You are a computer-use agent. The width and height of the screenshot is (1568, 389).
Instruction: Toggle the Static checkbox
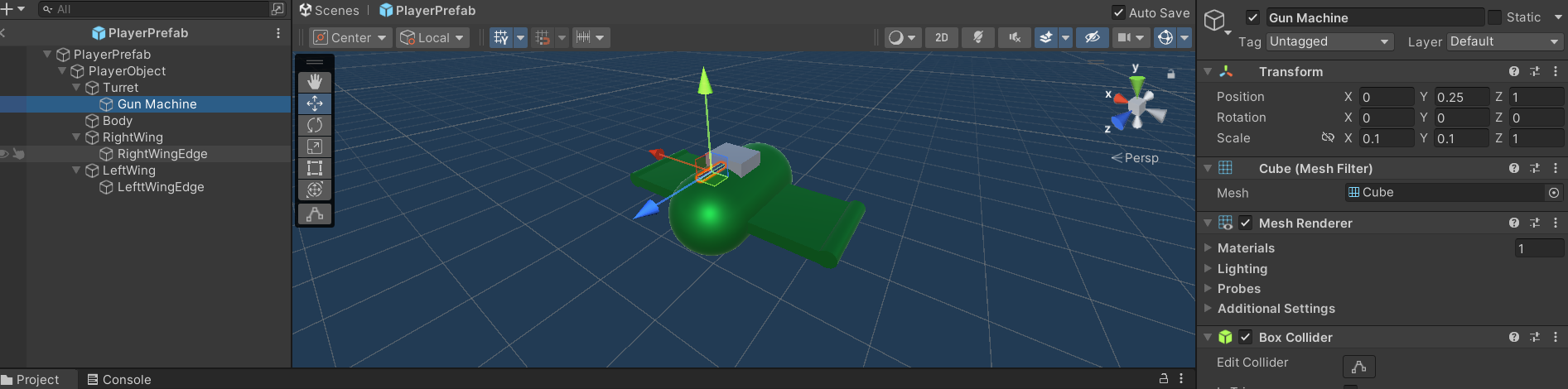pos(1494,17)
